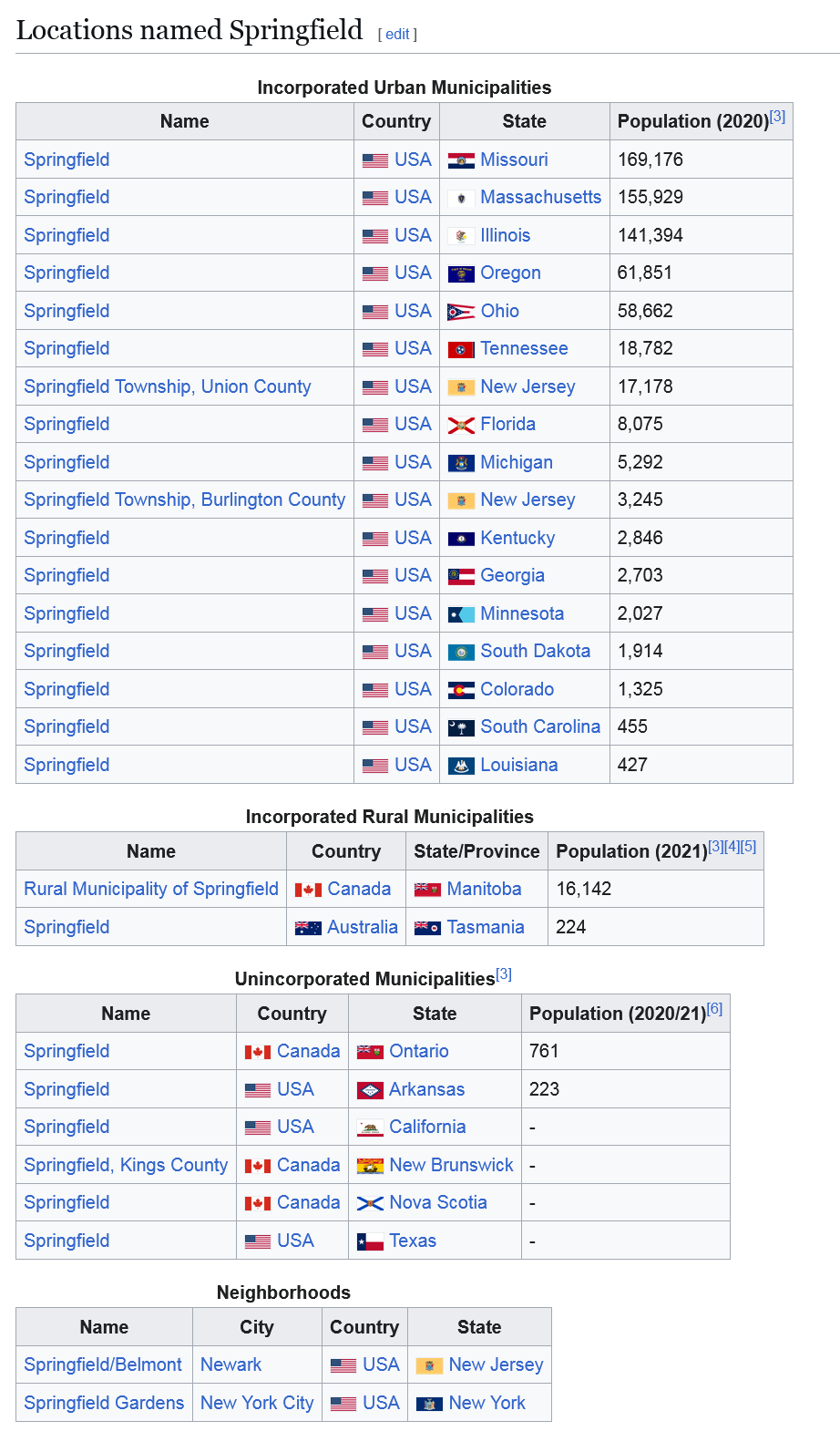The width and height of the screenshot is (840, 1452).
Task: Click the Kentucky state flag icon
Action: [461, 539]
